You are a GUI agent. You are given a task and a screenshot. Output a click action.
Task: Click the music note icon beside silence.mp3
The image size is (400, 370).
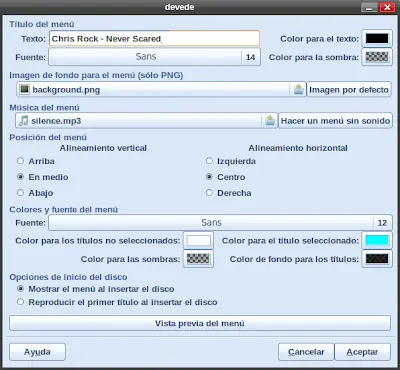23,120
